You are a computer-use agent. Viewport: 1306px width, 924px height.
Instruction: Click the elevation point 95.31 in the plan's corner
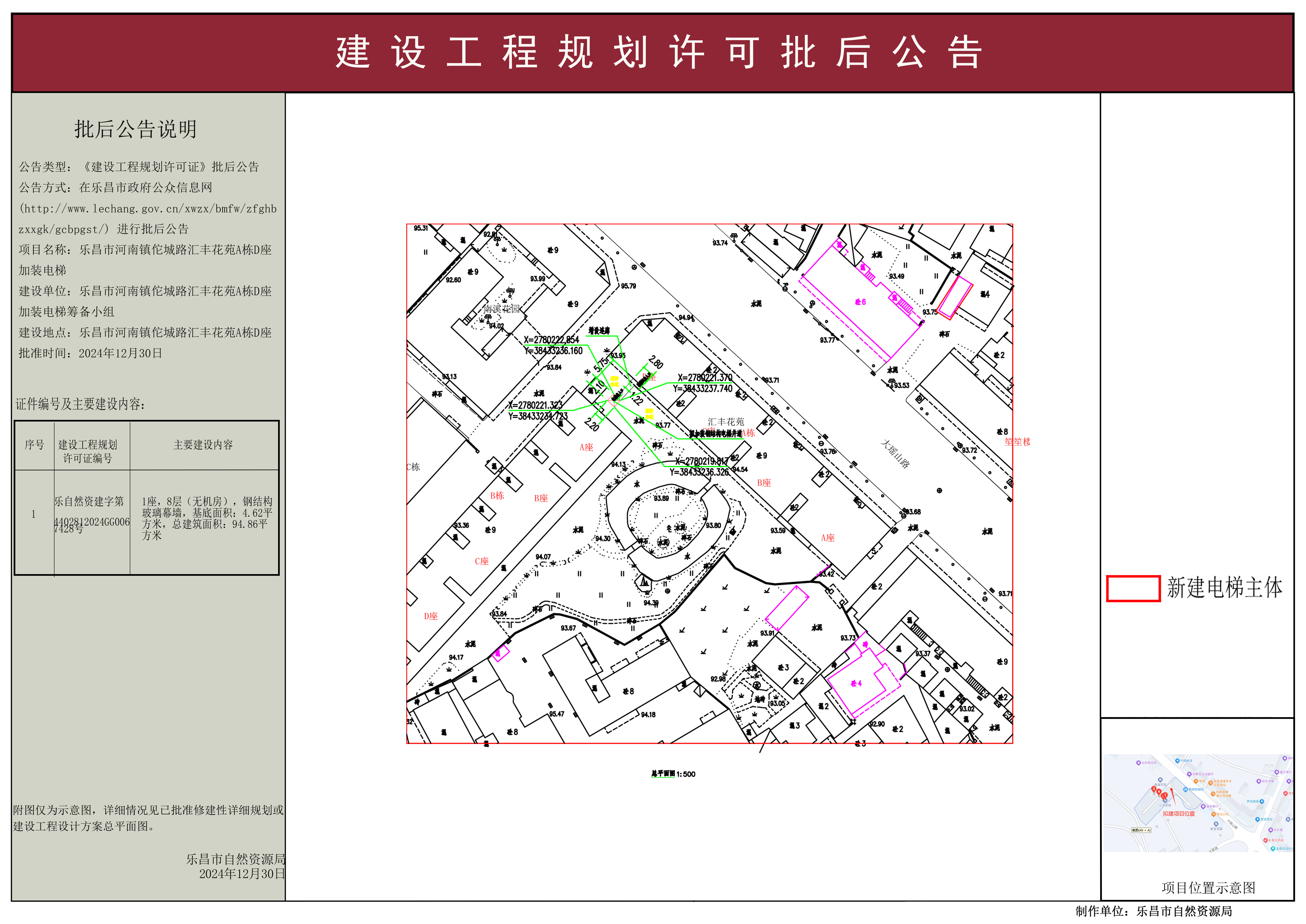click(421, 228)
